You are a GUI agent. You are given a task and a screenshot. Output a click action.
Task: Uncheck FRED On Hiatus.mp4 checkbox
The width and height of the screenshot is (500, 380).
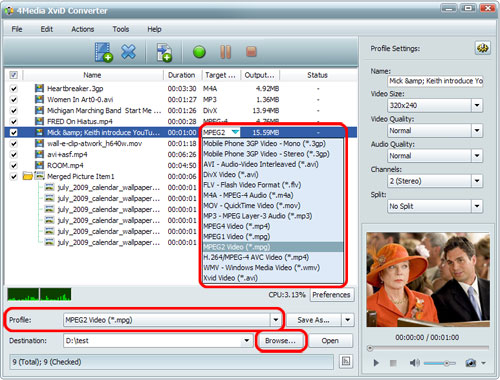(x=14, y=121)
